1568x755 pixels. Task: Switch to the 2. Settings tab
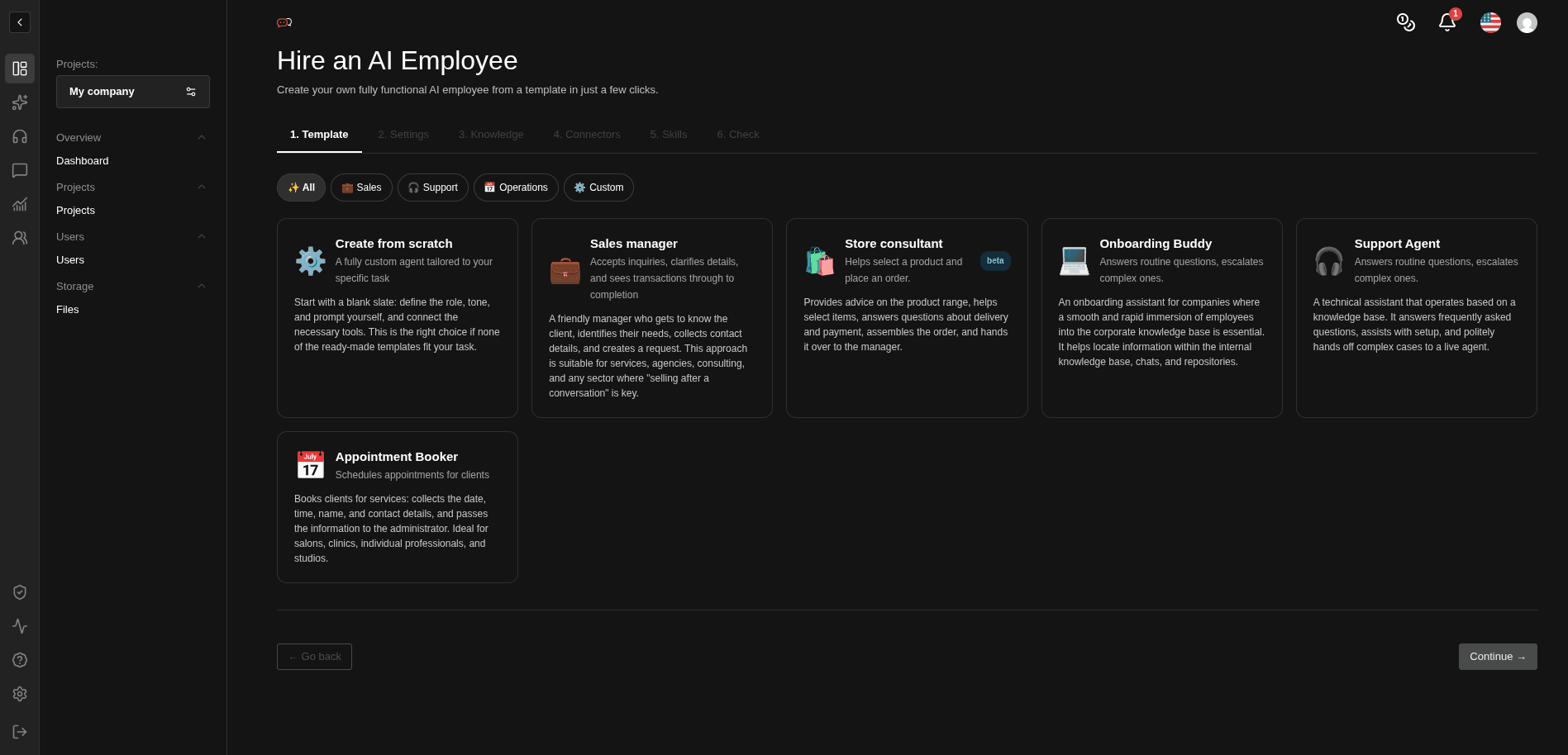[403, 135]
